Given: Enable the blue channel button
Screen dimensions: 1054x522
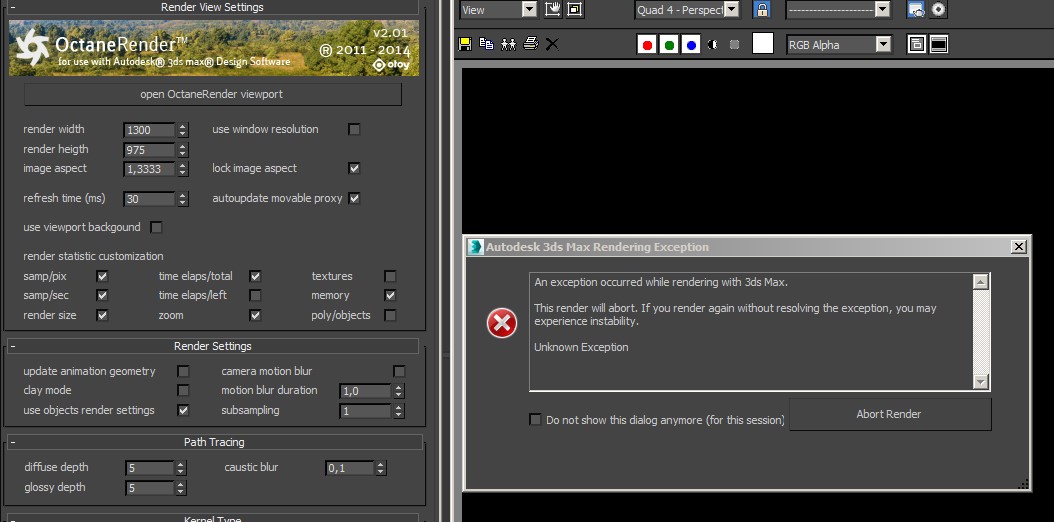Looking at the screenshot, I should click(691, 45).
